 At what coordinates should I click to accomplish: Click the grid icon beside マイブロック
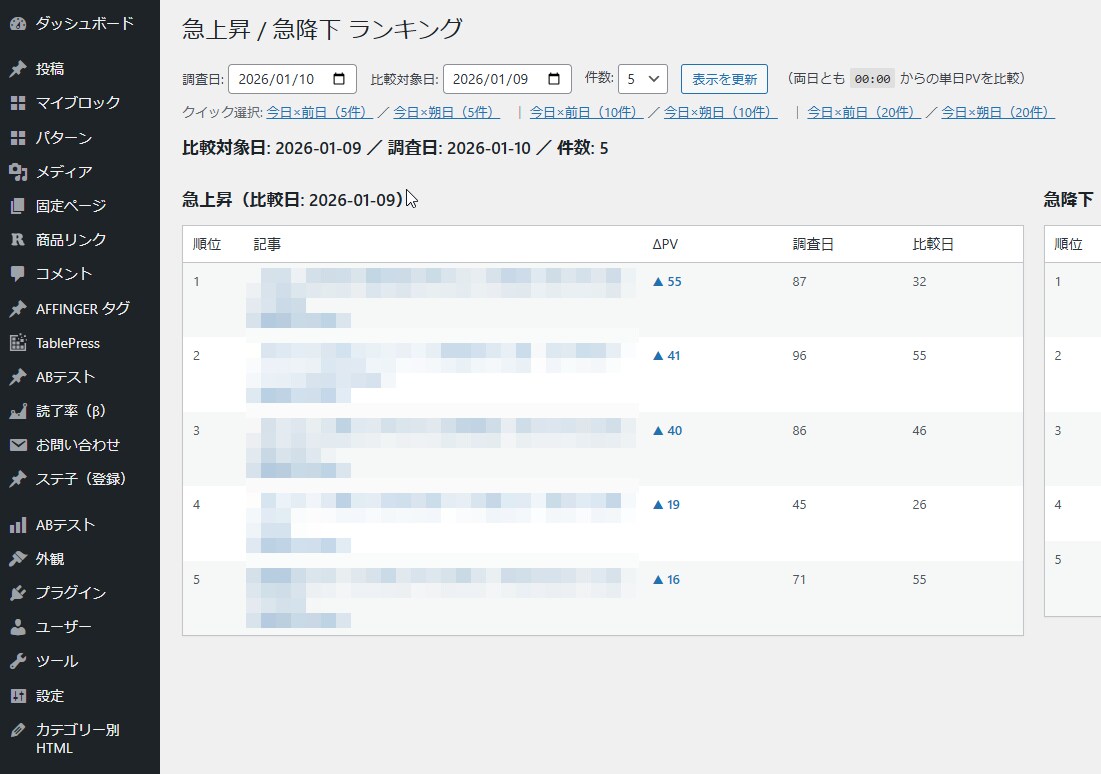[x=18, y=103]
